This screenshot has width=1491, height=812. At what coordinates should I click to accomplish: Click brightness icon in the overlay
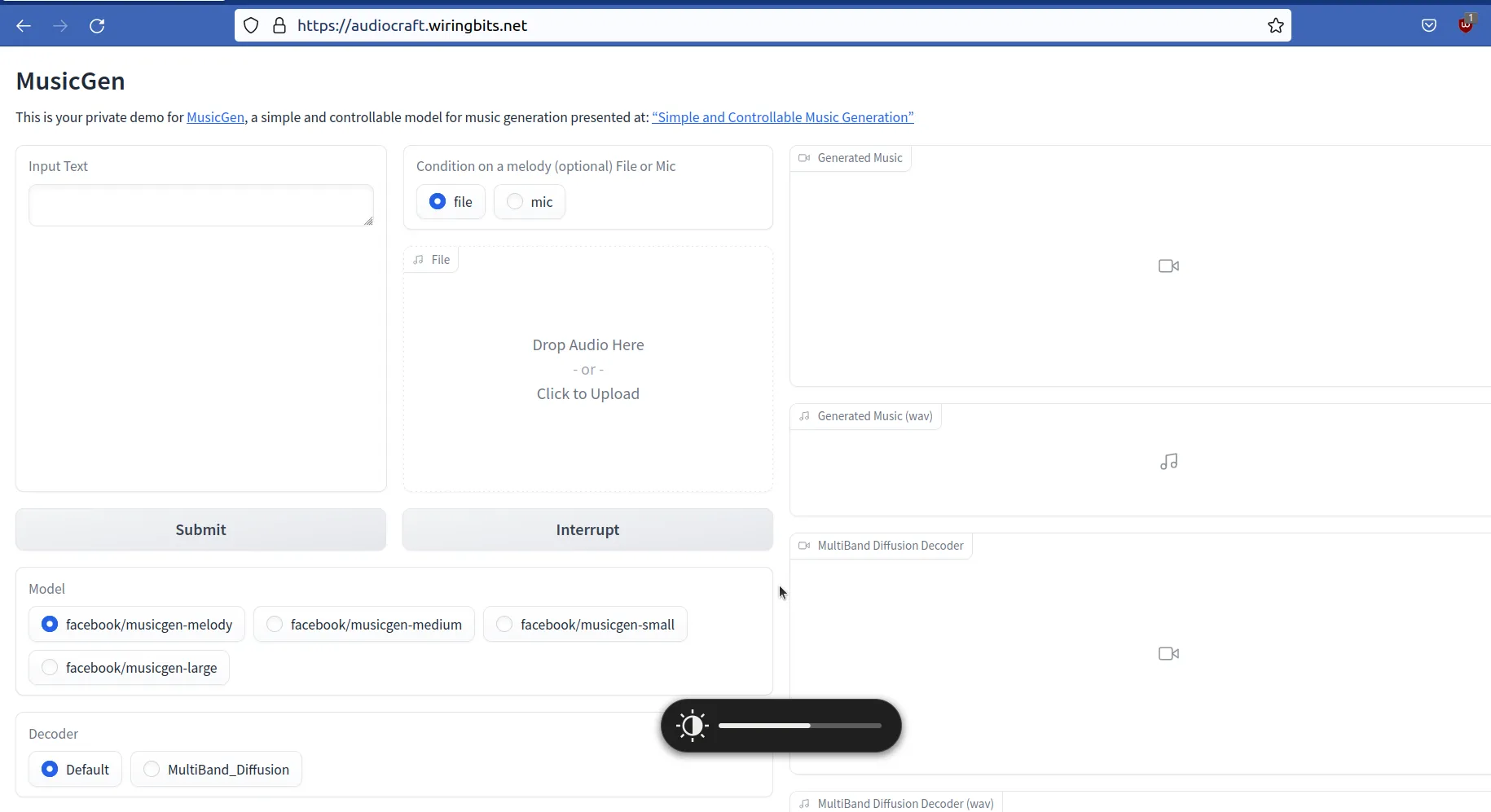[693, 726]
